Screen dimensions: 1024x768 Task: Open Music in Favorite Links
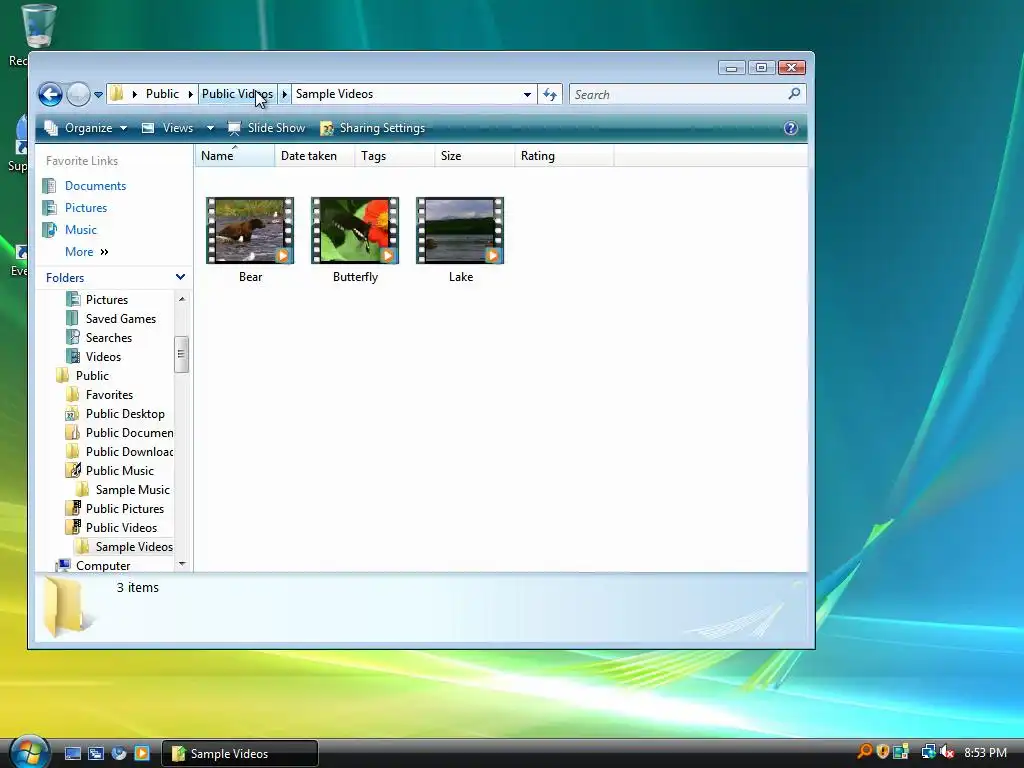tap(80, 230)
